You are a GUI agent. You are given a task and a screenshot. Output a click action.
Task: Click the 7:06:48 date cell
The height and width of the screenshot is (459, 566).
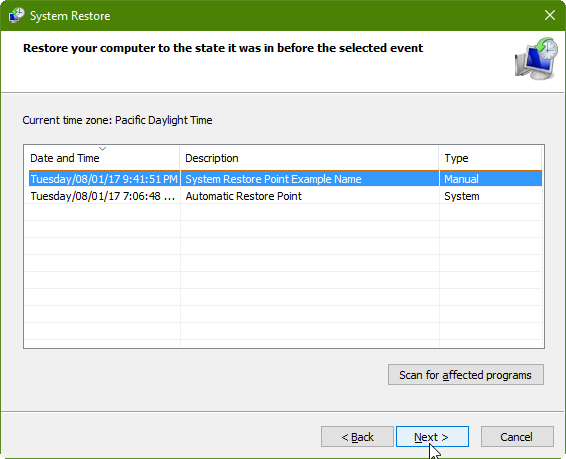point(103,196)
